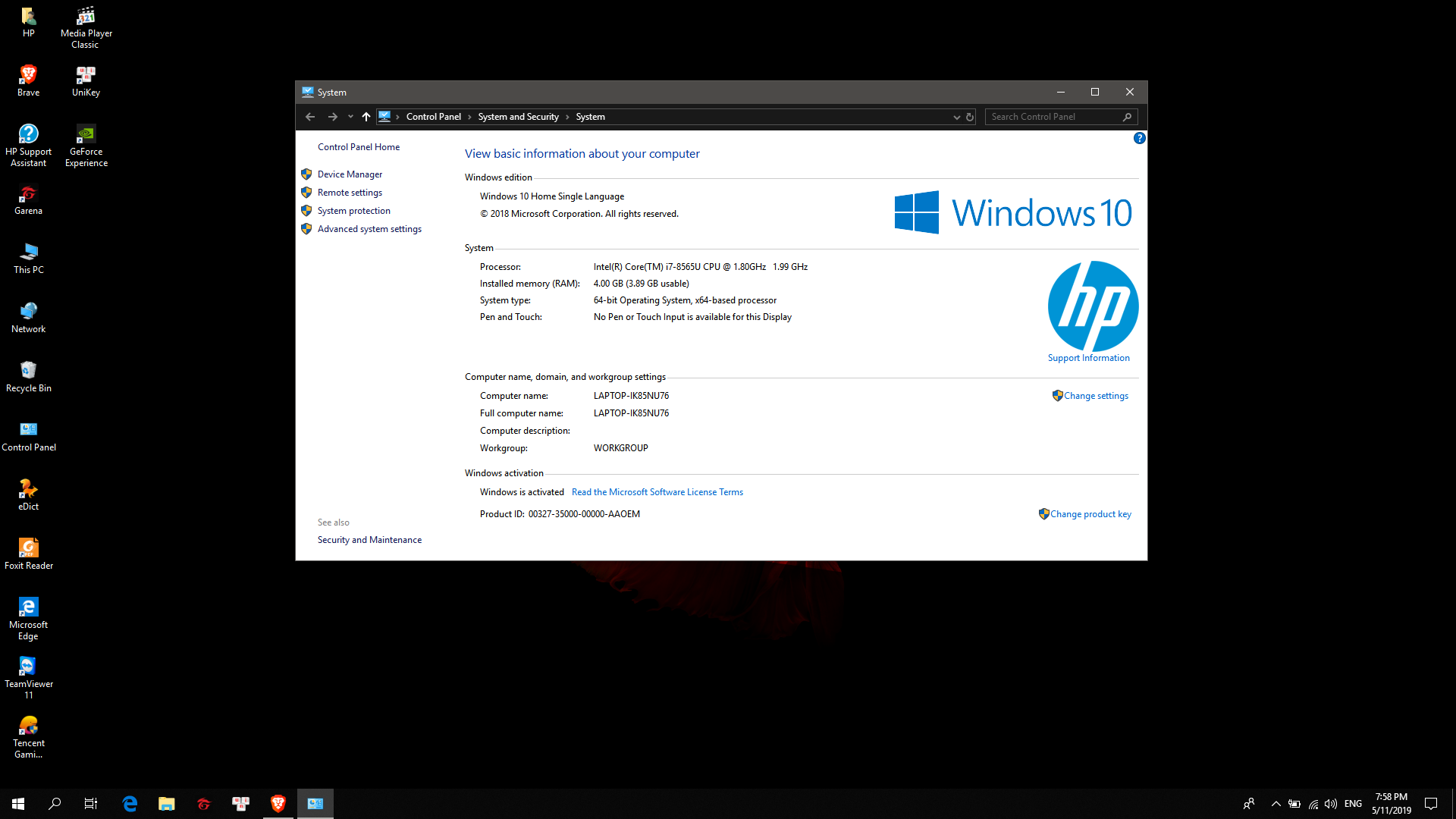This screenshot has width=1456, height=819.
Task: Open Security and Maintenance link
Action: click(369, 540)
